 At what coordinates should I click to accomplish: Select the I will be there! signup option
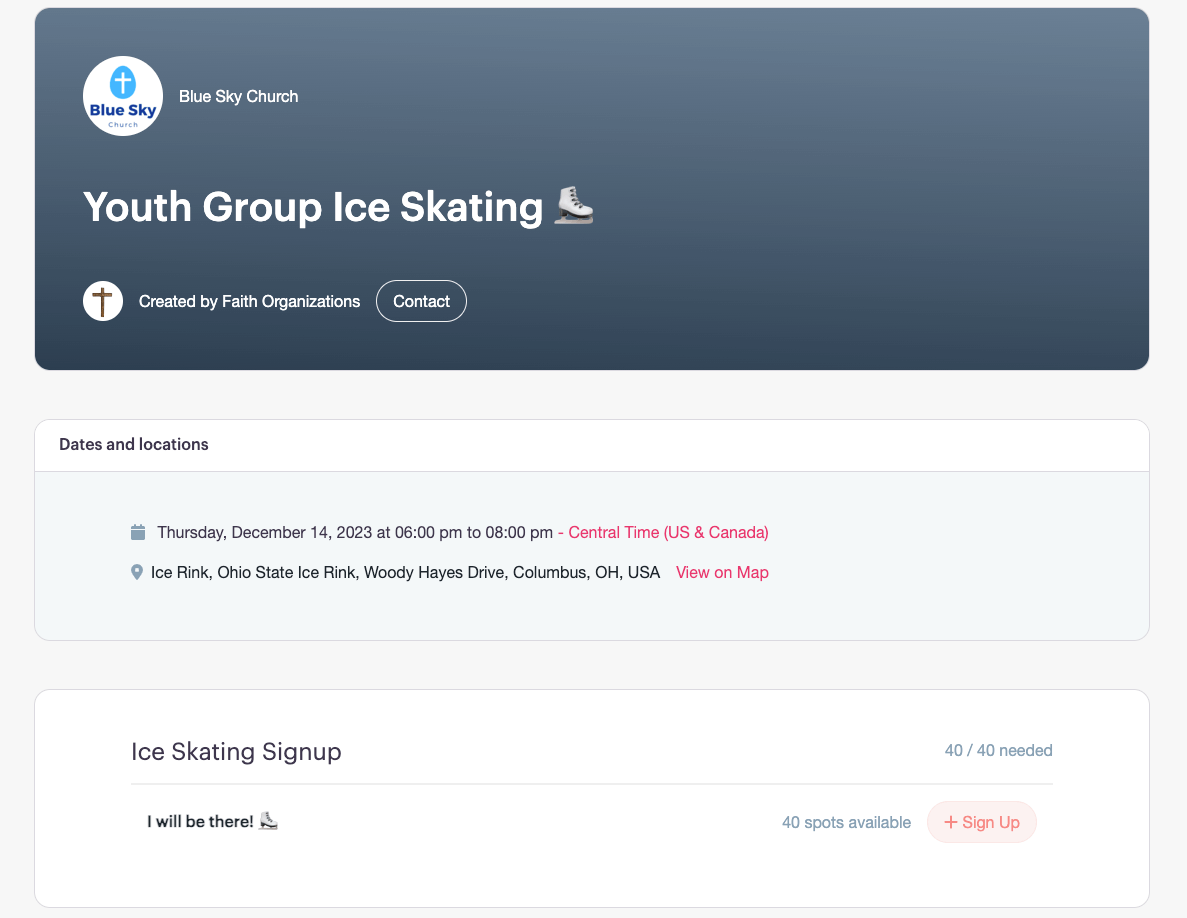coord(202,820)
